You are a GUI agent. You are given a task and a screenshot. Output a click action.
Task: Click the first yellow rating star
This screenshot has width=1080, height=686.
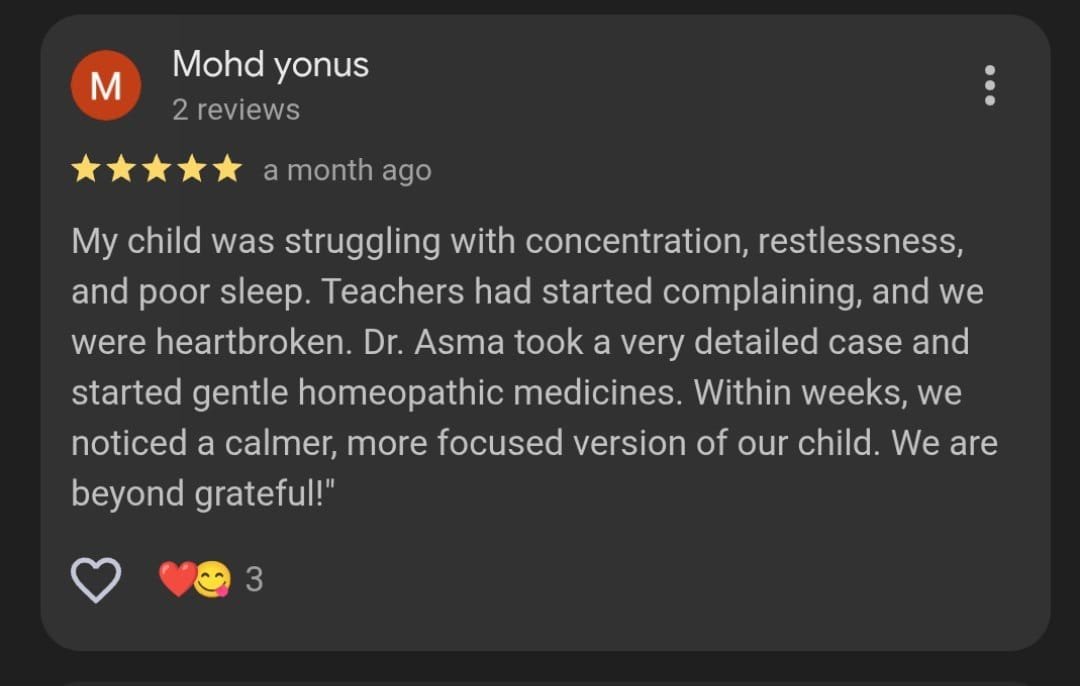tap(86, 170)
